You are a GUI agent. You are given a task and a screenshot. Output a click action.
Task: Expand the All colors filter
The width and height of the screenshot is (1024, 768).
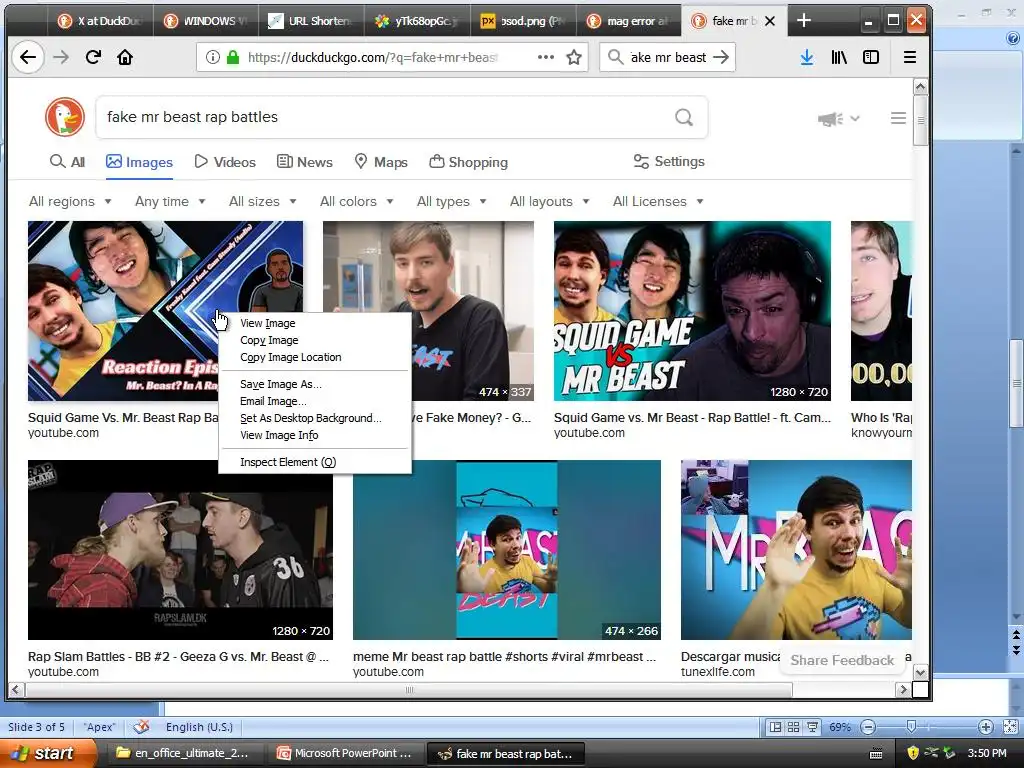357,201
